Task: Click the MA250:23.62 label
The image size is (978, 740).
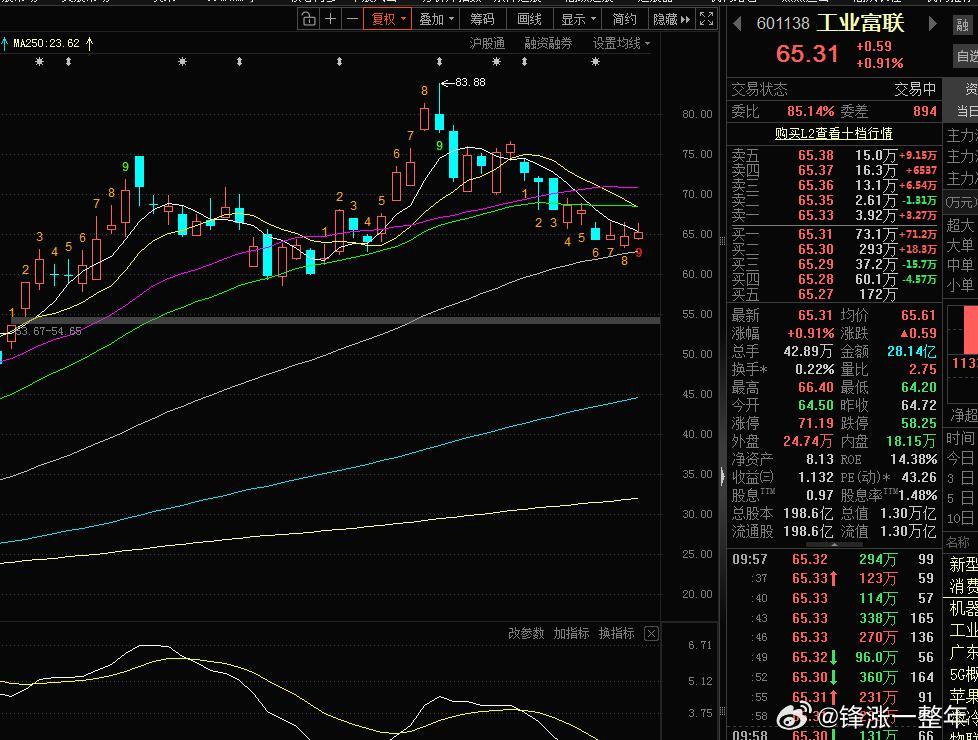Action: pos(46,44)
